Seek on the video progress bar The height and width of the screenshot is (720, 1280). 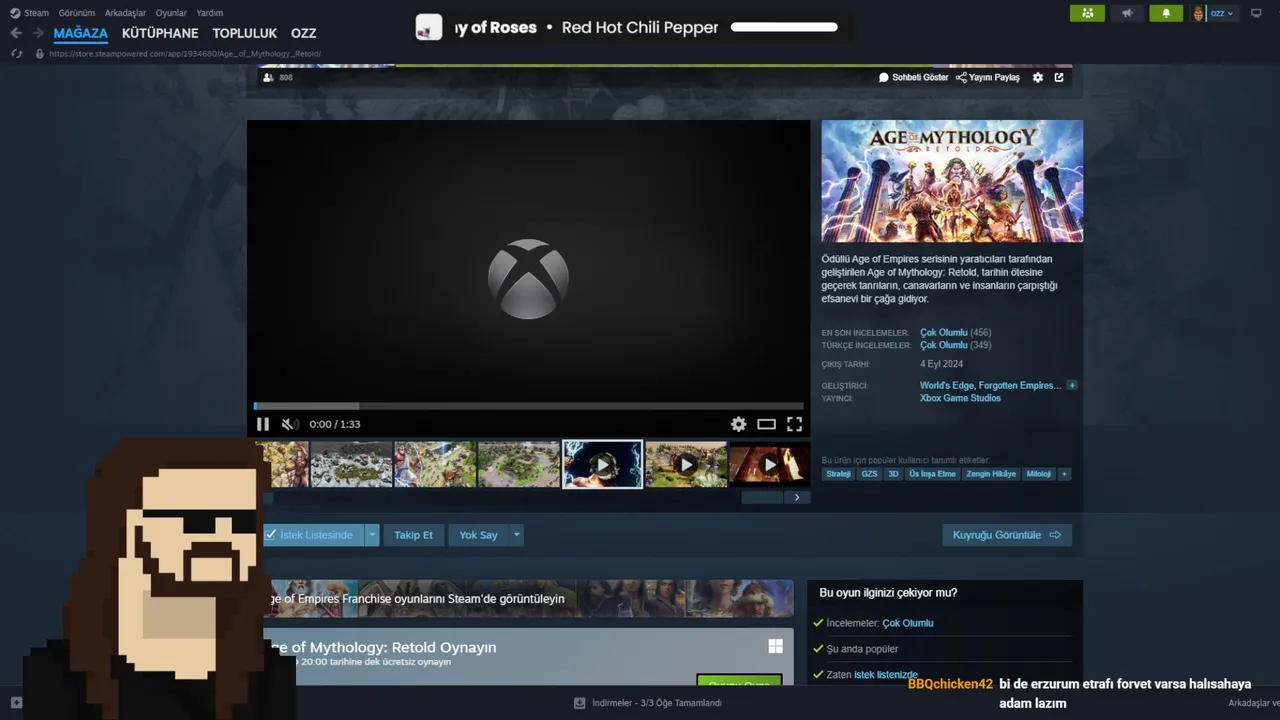tap(528, 406)
